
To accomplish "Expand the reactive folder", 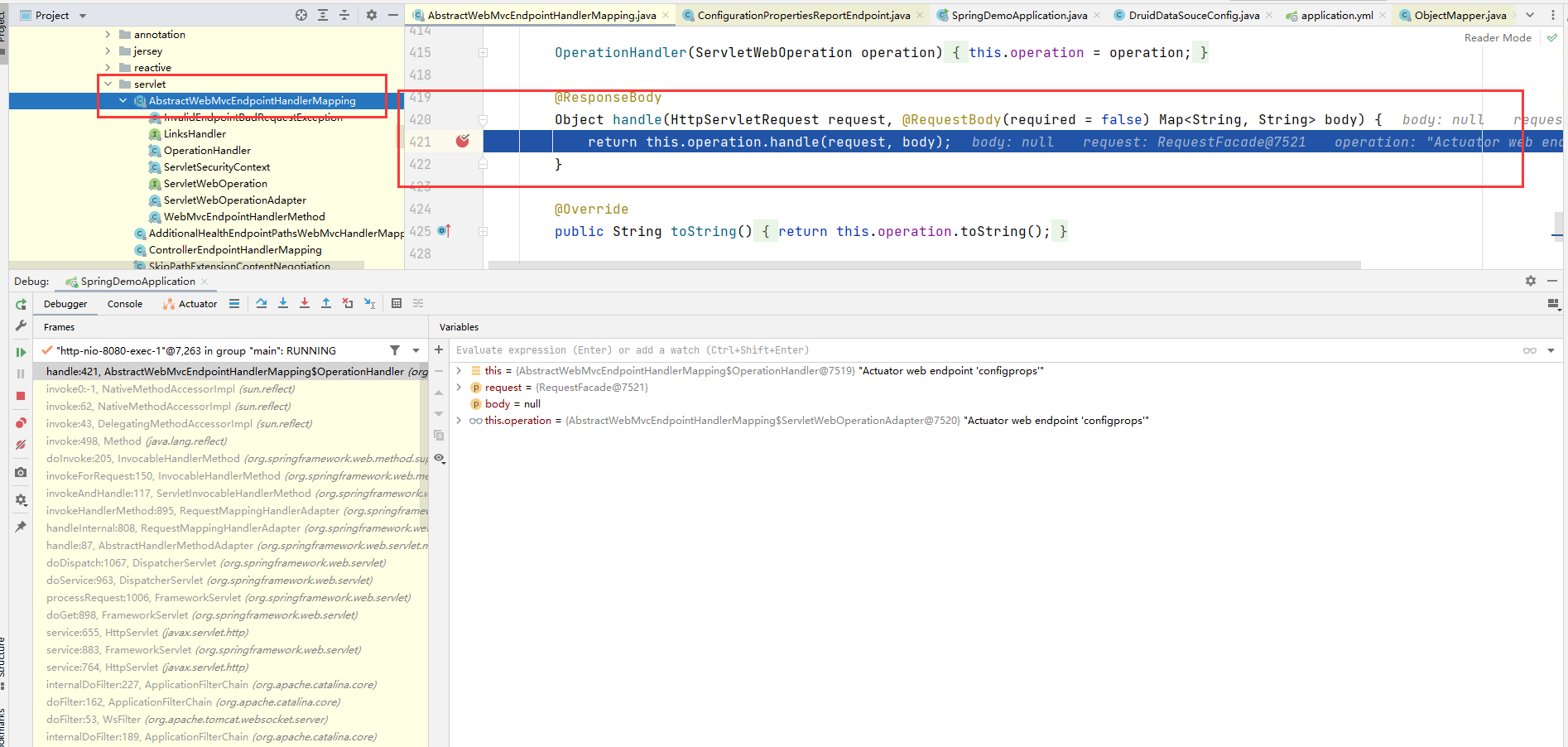I will click(x=108, y=68).
